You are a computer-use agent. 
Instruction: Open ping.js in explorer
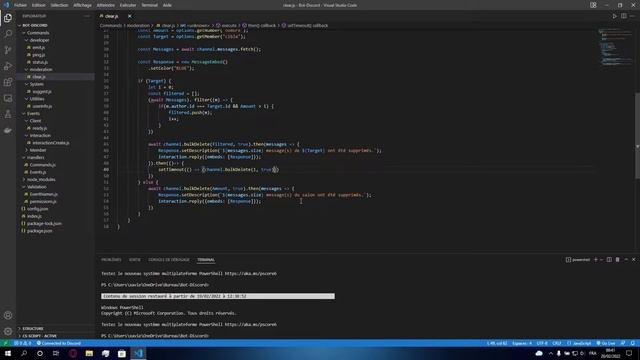point(39,55)
